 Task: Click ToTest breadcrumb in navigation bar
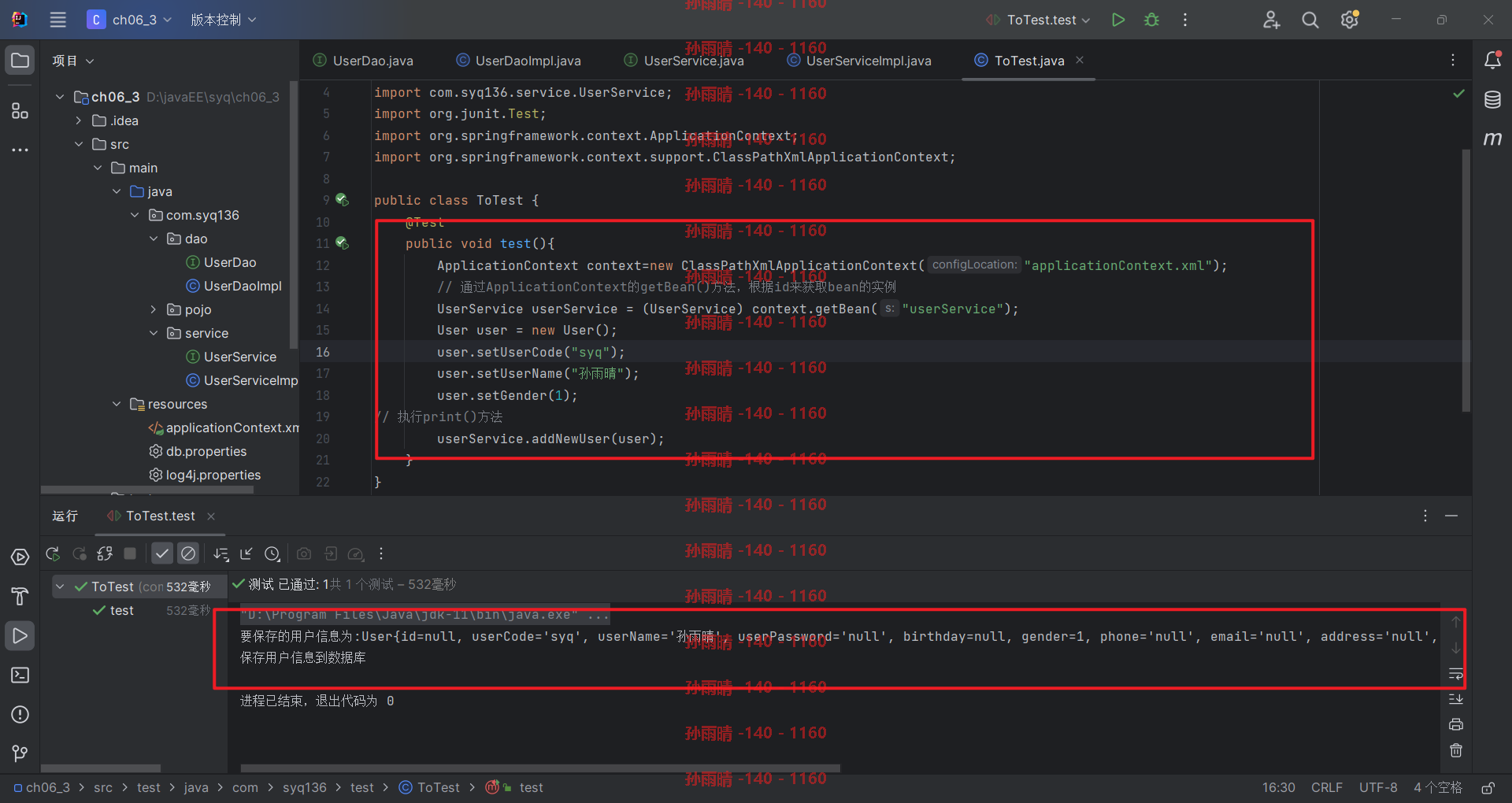click(x=429, y=788)
